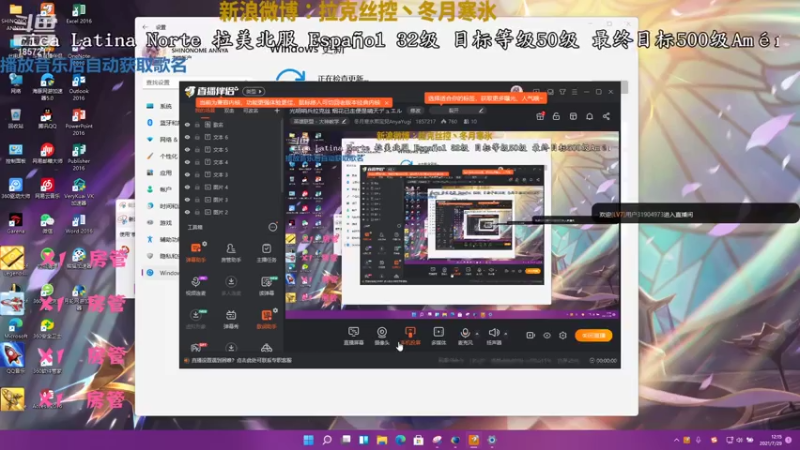Click the streamer avatar in title bar
Screen dimensions: 800x450
pyautogui.click(x=516, y=91)
